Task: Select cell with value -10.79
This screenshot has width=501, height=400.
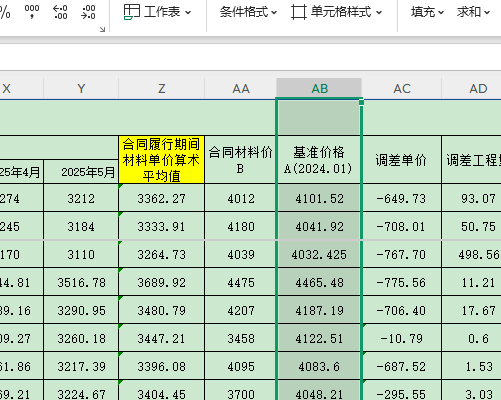Action: 402,338
